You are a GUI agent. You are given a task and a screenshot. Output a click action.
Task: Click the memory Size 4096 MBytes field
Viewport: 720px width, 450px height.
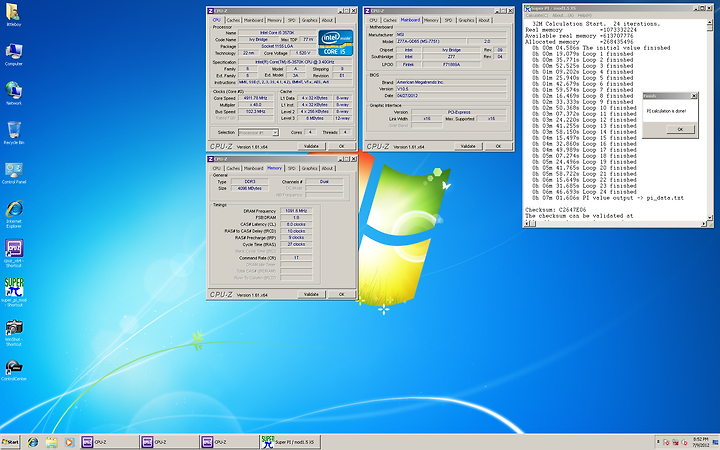[x=250, y=188]
